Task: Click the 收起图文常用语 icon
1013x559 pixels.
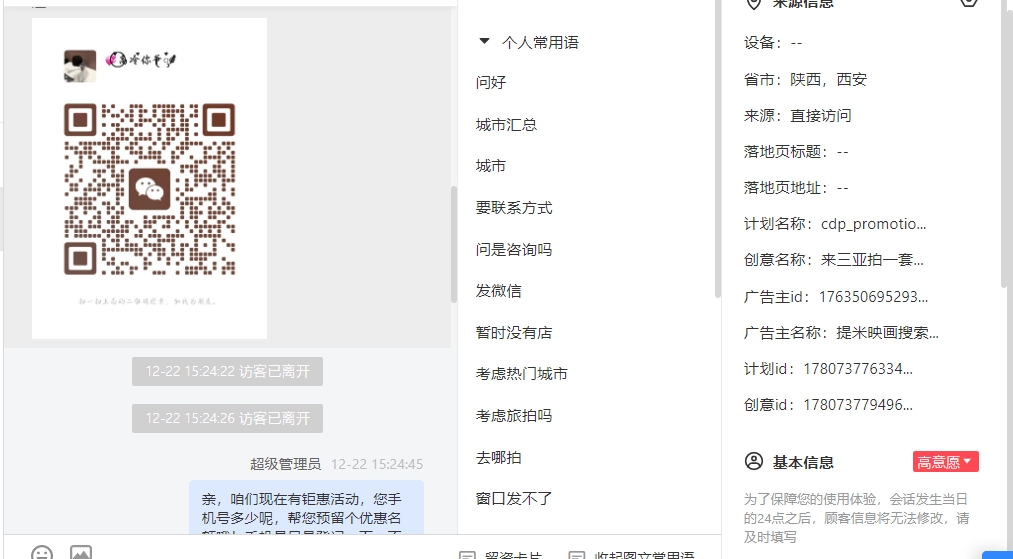Action: 577,555
